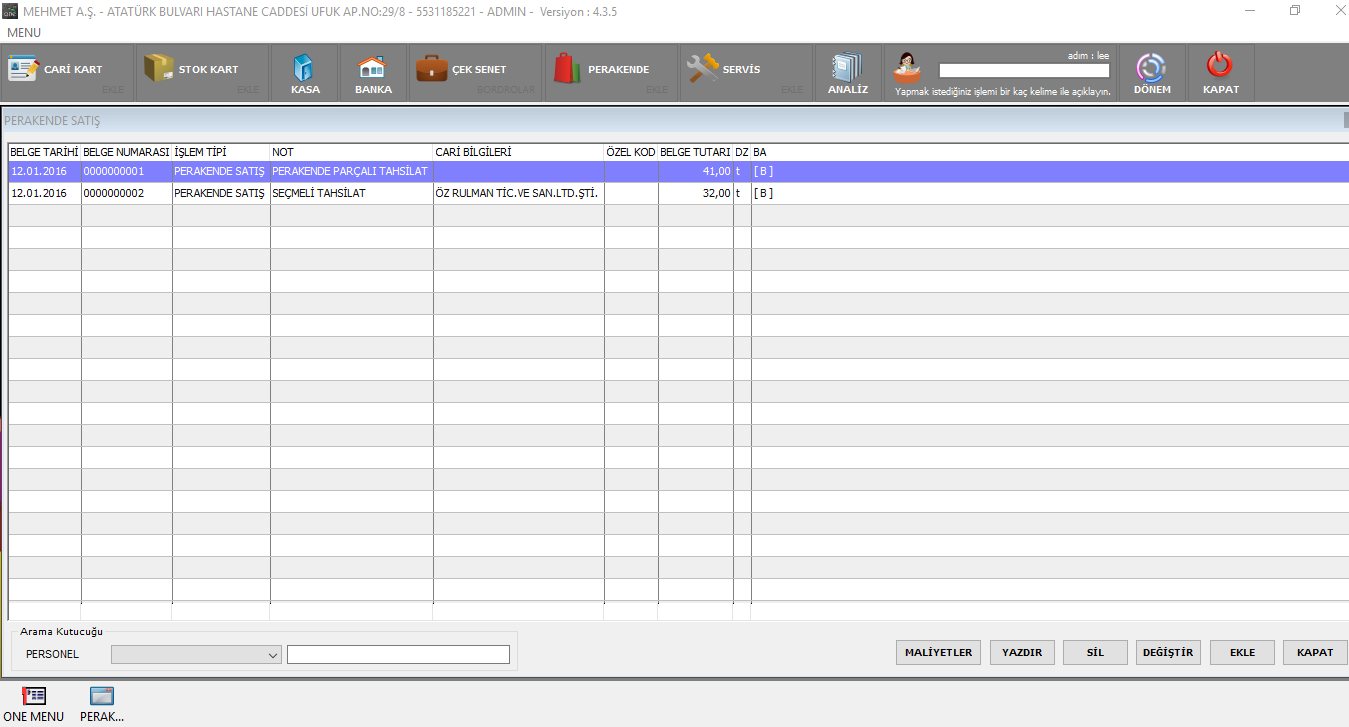Open the MENU menu bar item
1349x727 pixels.
coord(24,33)
